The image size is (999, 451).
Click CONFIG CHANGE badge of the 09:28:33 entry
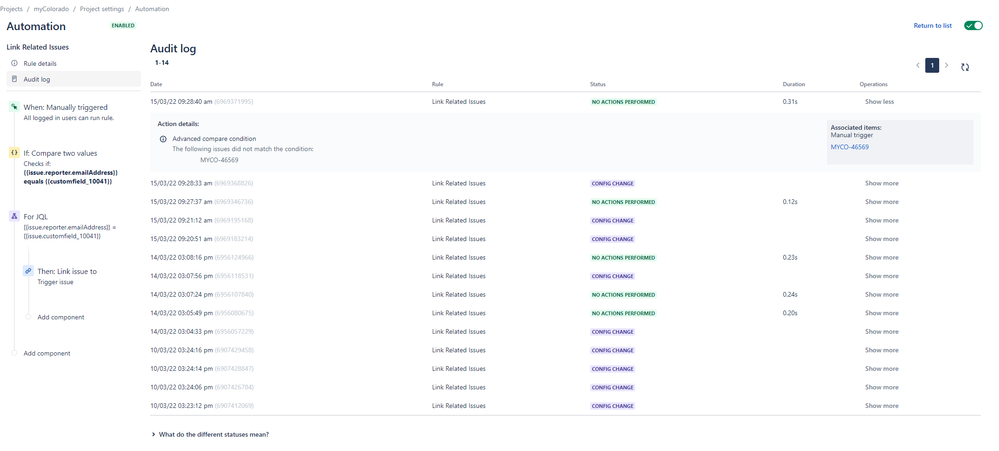click(x=612, y=183)
